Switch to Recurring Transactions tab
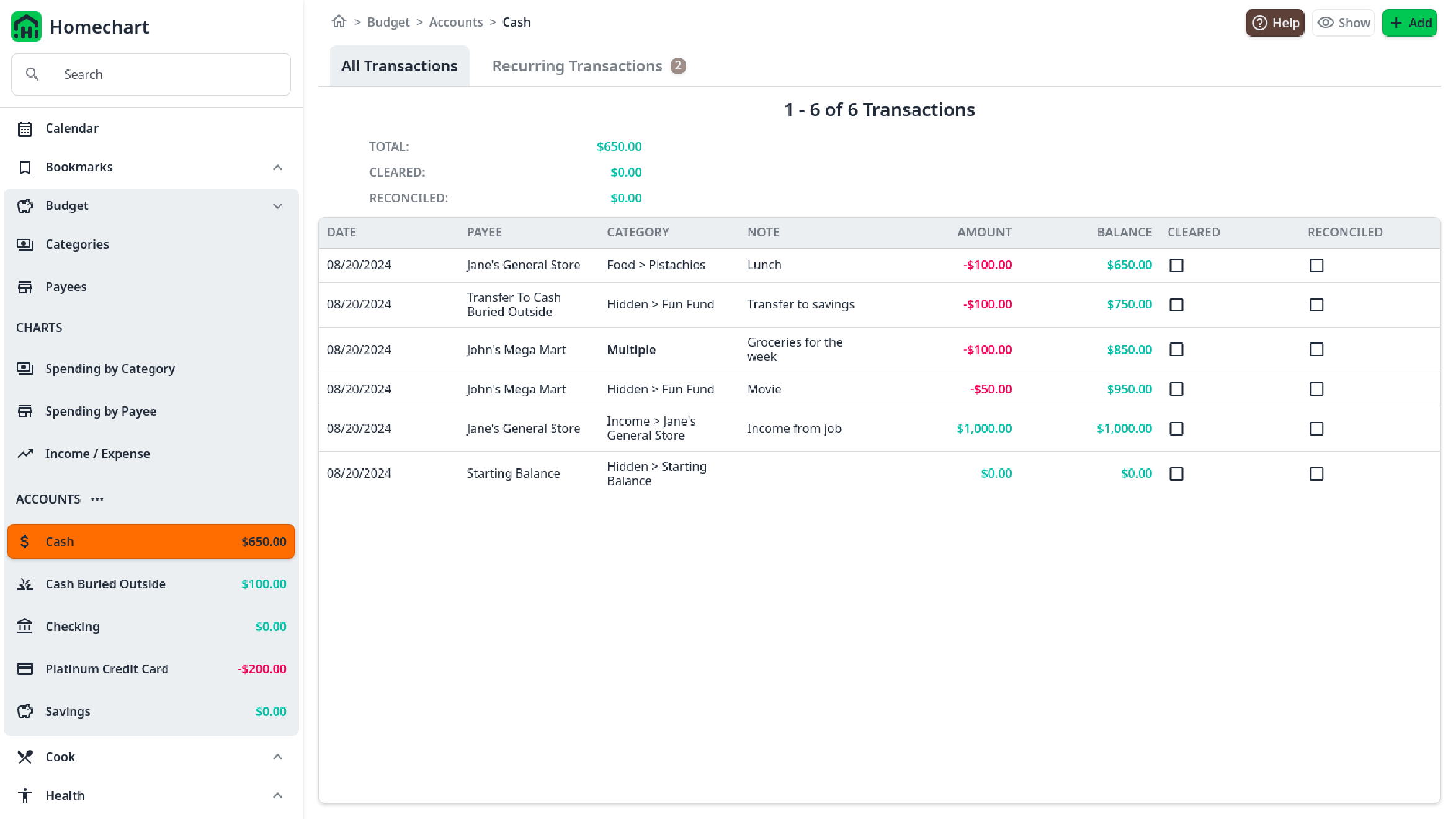This screenshot has width=1456, height=819. (x=589, y=66)
